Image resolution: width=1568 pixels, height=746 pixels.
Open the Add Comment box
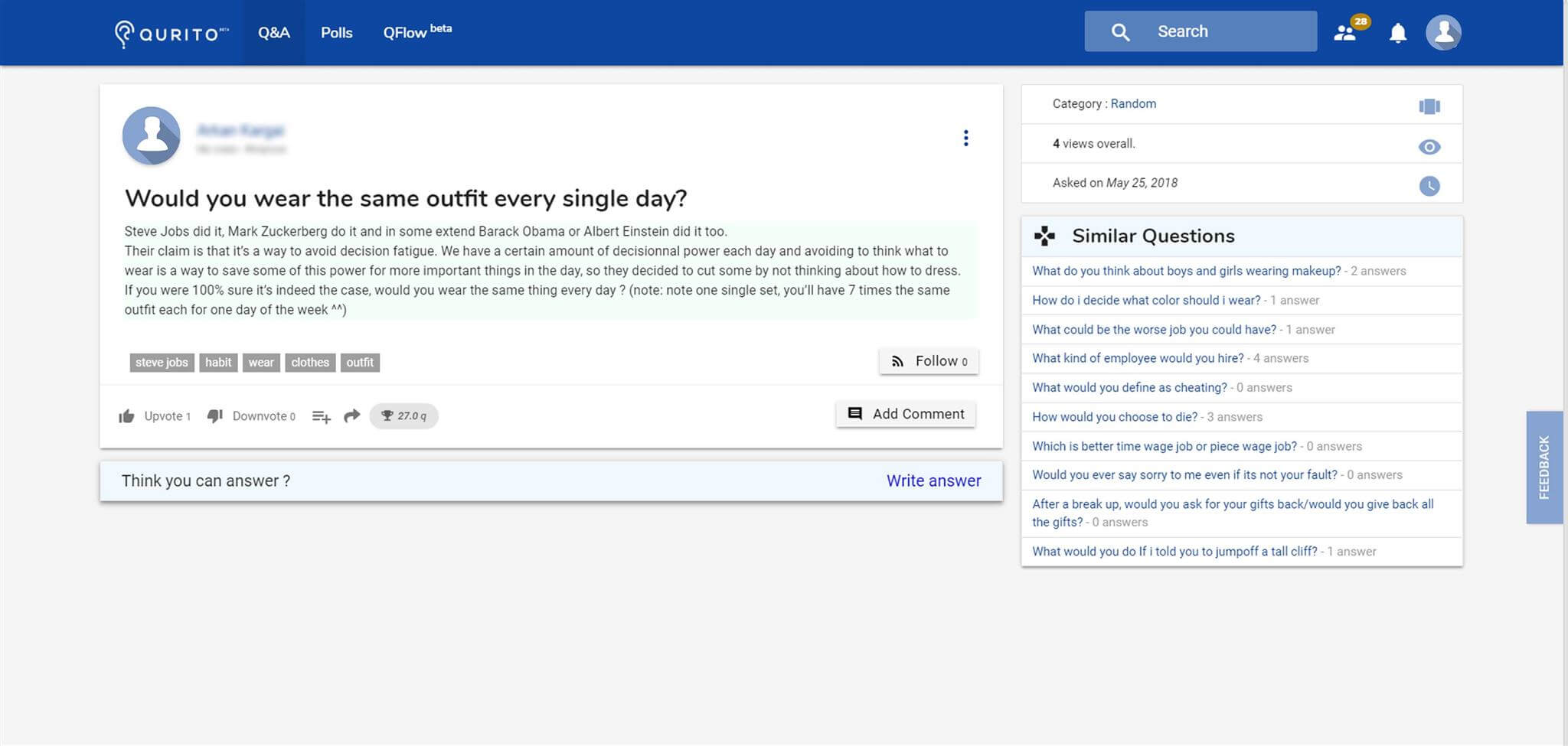(x=906, y=414)
